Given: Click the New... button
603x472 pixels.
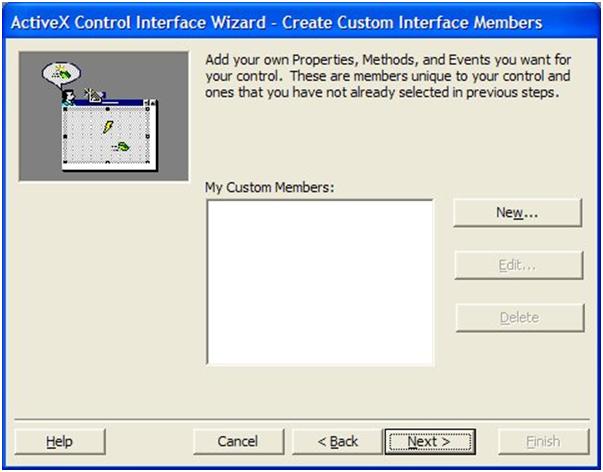Looking at the screenshot, I should coord(517,213).
